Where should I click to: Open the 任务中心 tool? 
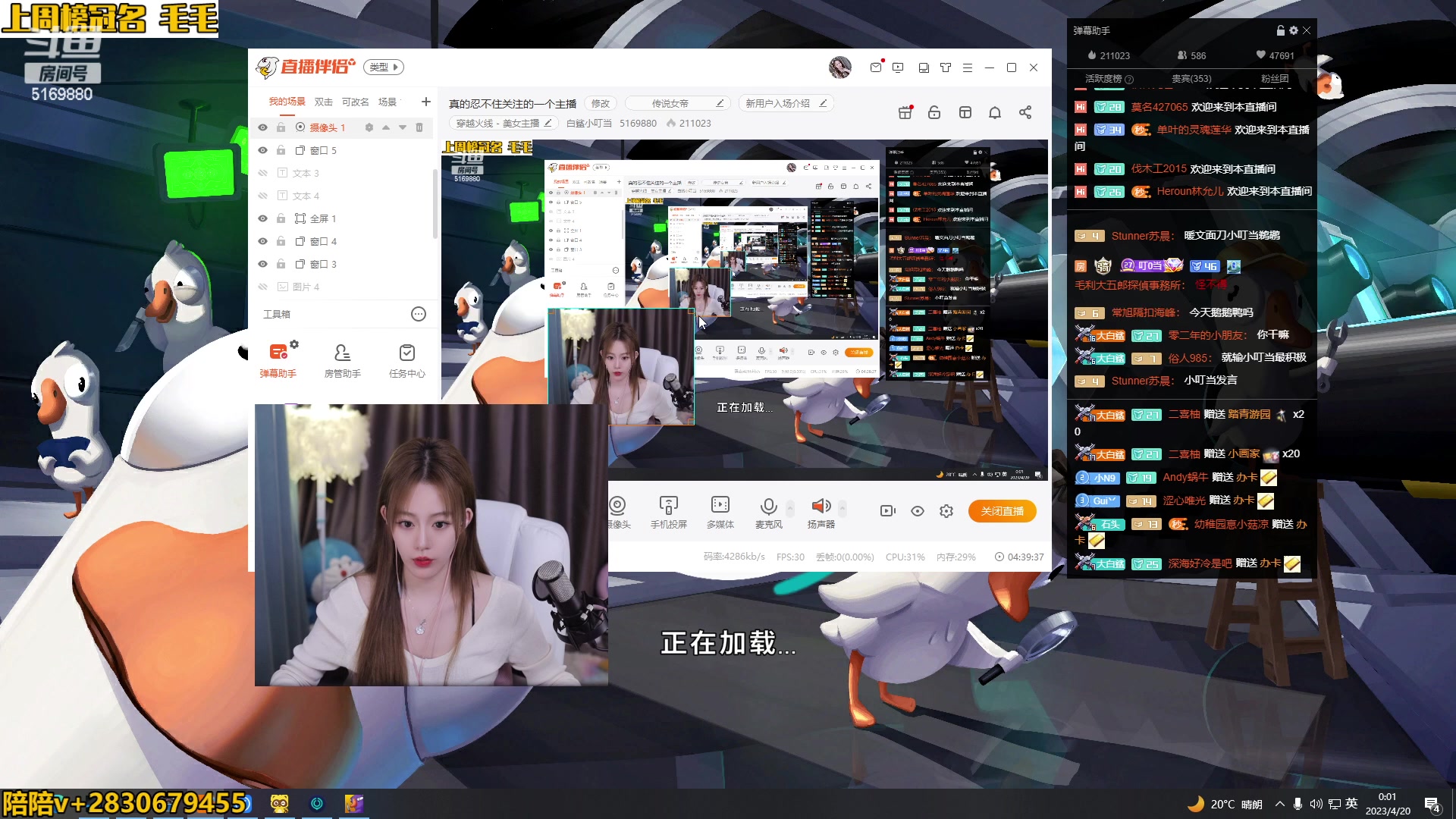(x=407, y=359)
